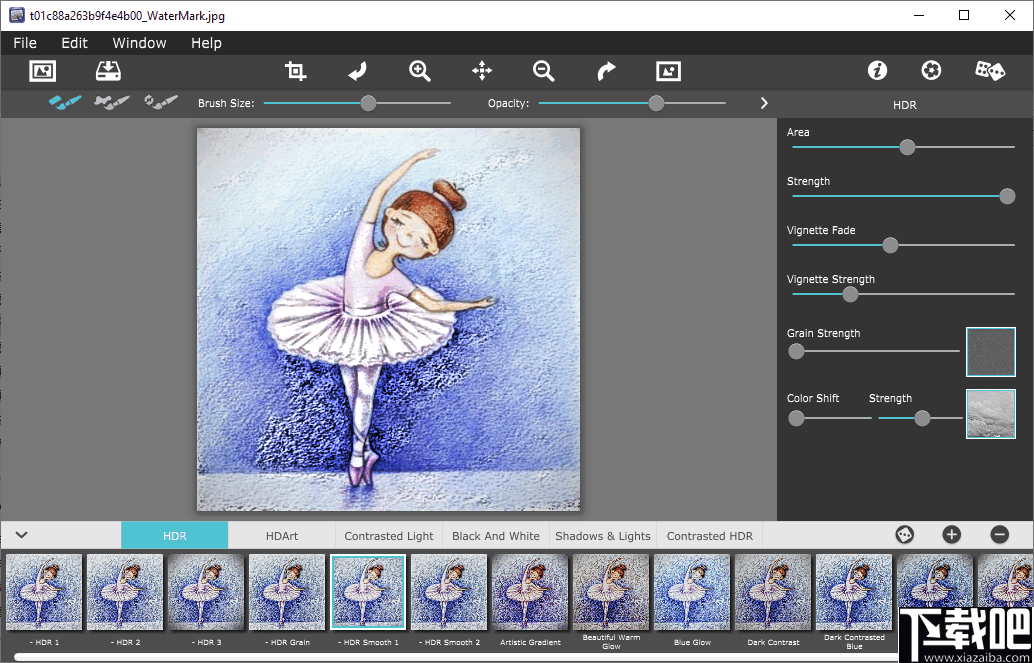Select the Zoom Out tool
The width and height of the screenshot is (1034, 663).
(543, 70)
